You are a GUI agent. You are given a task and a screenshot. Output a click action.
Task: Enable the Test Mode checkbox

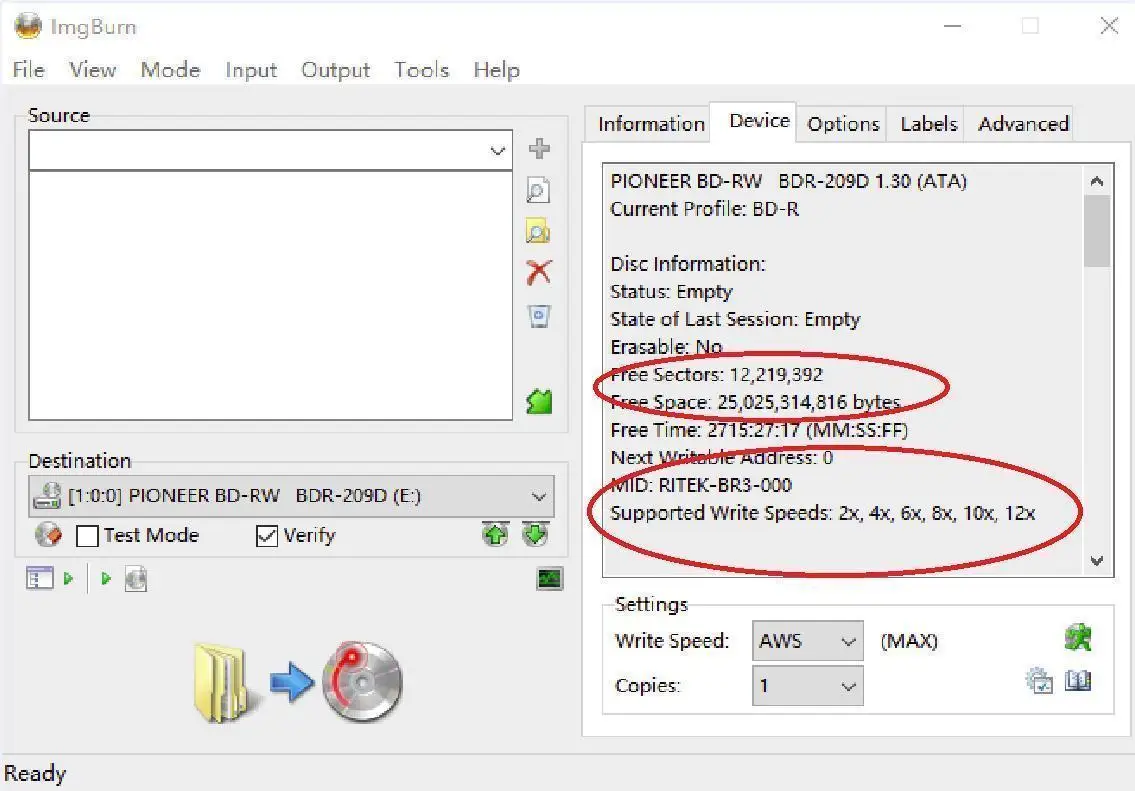tap(87, 536)
